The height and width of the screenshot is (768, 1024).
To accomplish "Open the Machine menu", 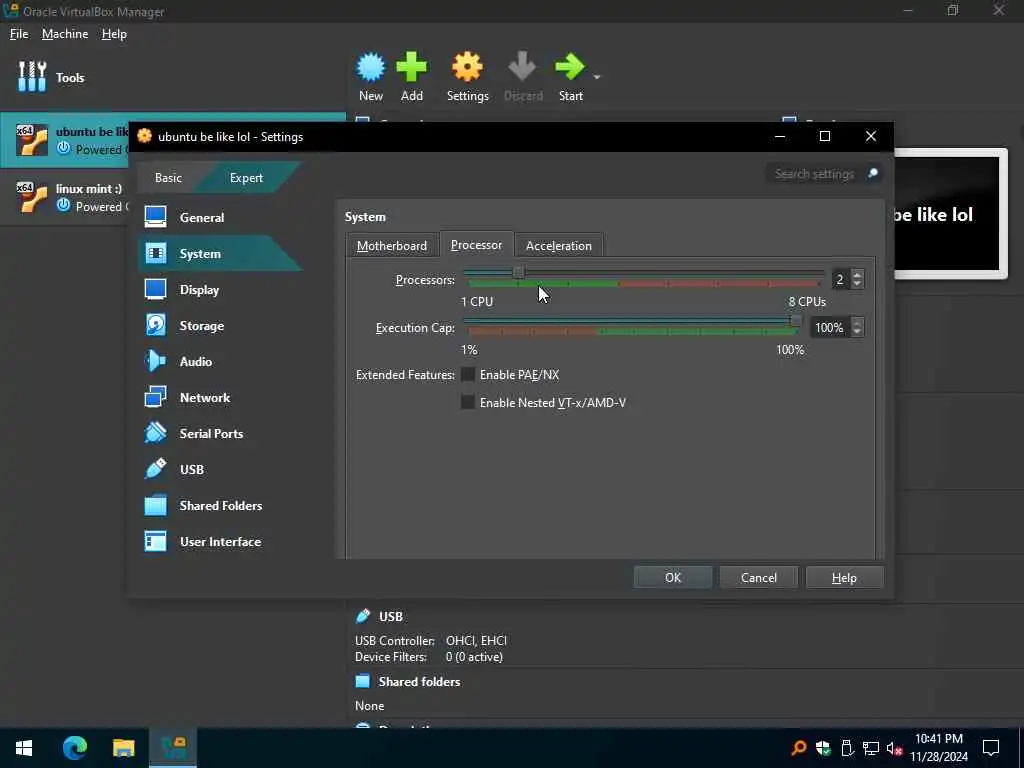I will click(65, 34).
